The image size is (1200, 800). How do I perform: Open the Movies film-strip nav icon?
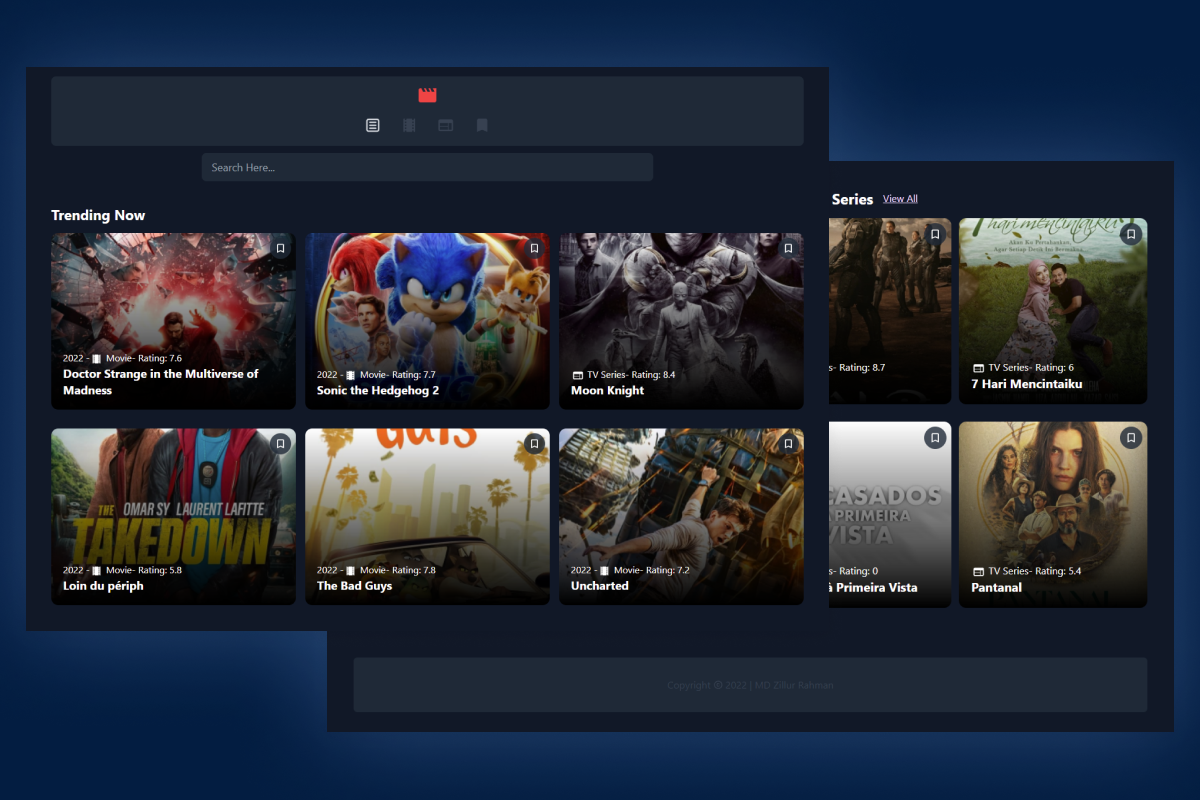pyautogui.click(x=409, y=125)
